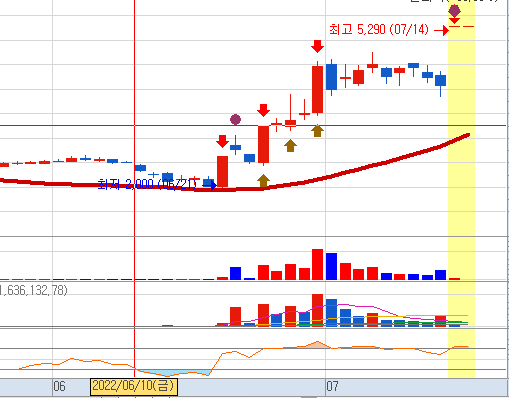Click the blue arrow after the 최저 label
Image resolution: width=509 pixels, height=398 pixels.
click(209, 185)
